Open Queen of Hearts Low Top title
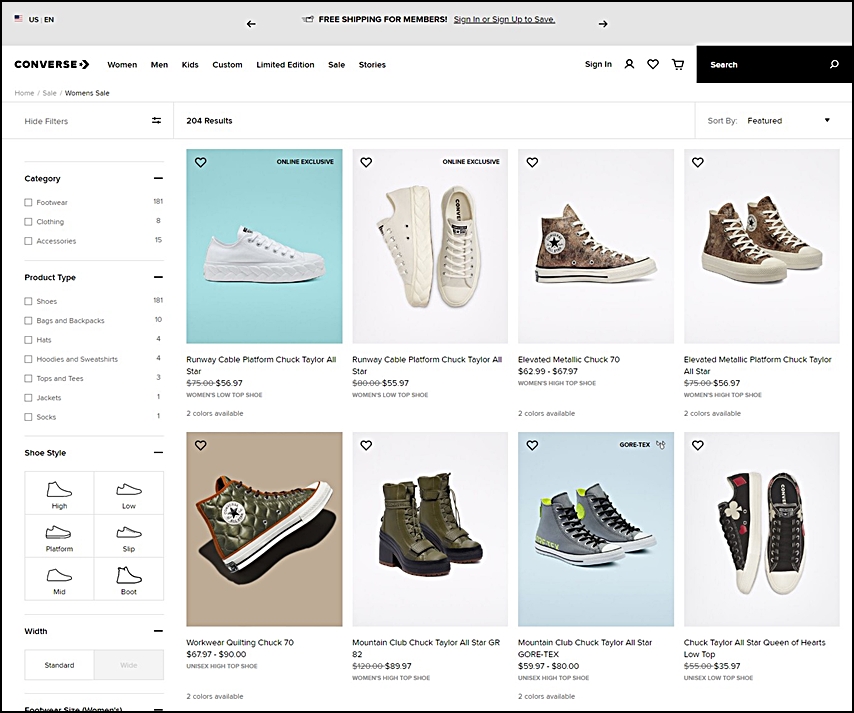 (x=754, y=648)
